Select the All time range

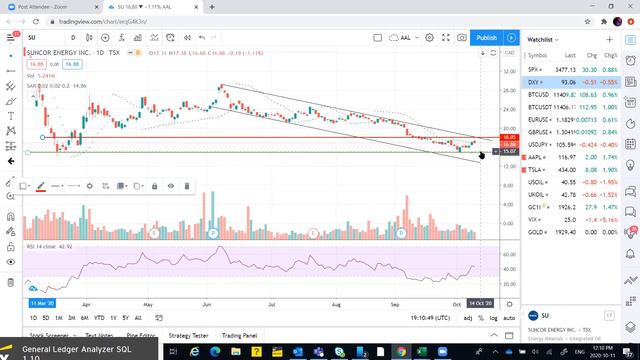pos(138,318)
